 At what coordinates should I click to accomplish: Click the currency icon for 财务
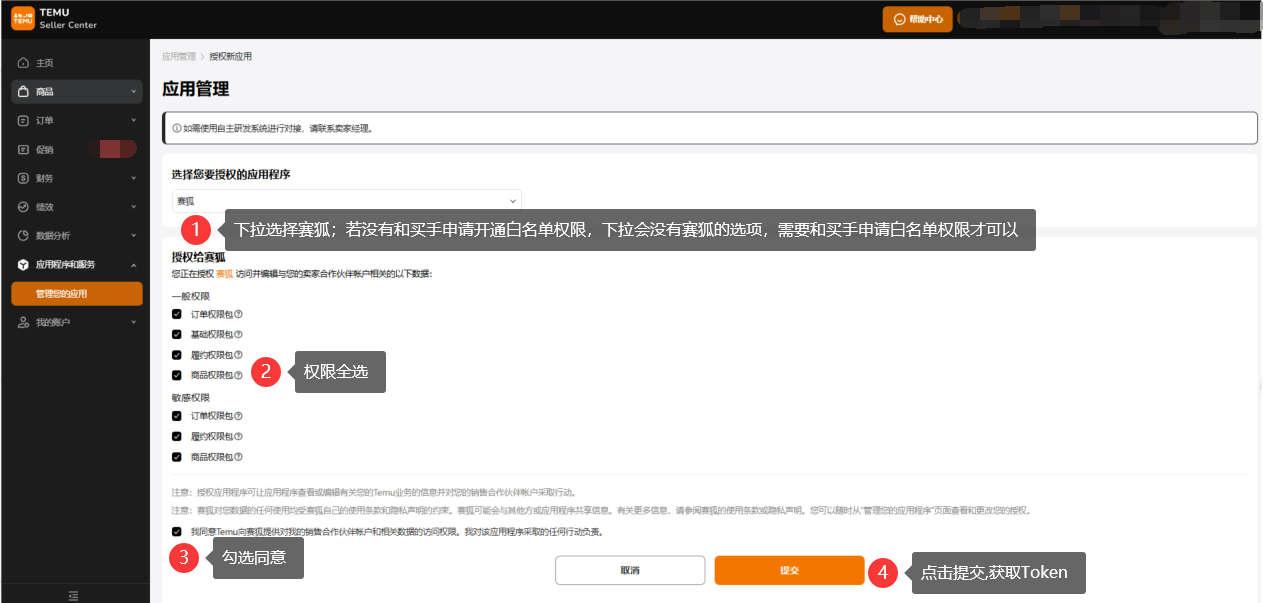click(23, 178)
